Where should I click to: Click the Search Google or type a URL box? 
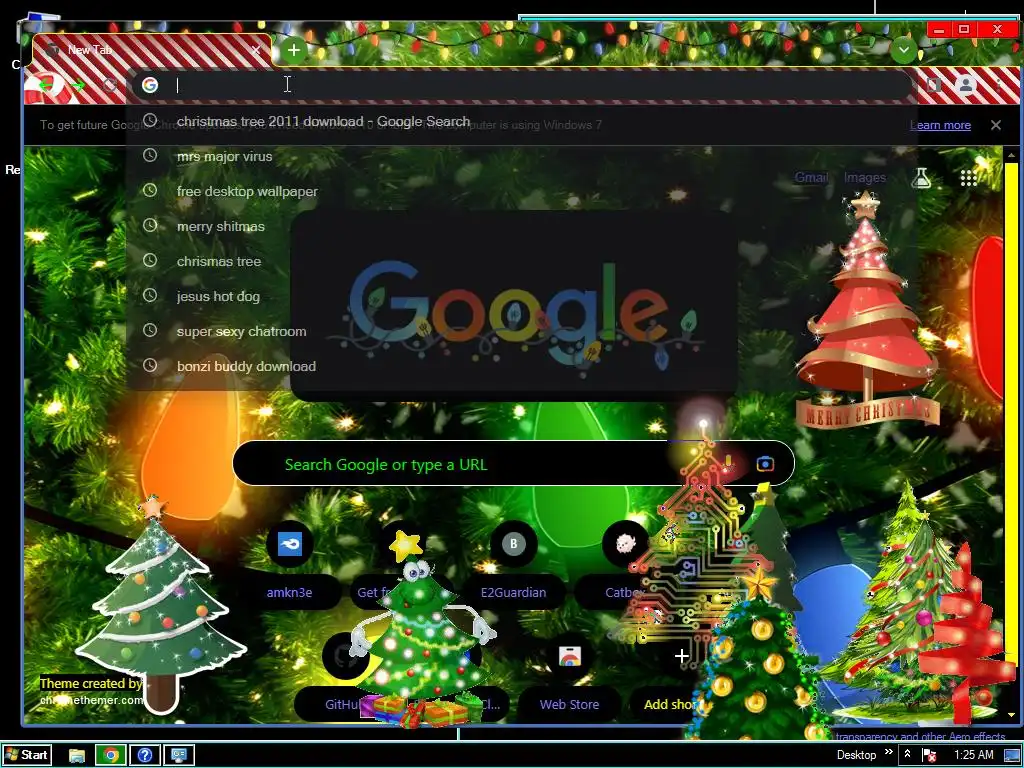513,464
